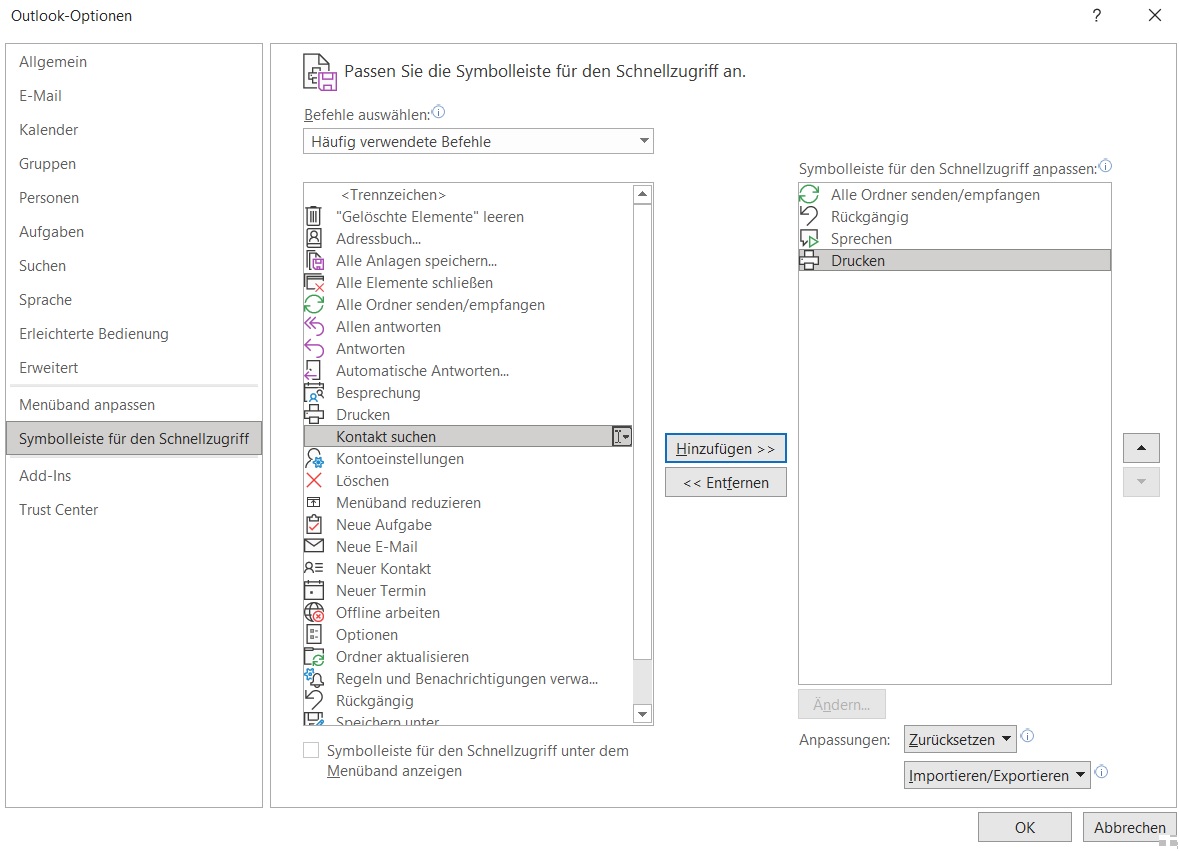Click the Optionen icon in commands list
1179x851 pixels.
click(x=314, y=634)
